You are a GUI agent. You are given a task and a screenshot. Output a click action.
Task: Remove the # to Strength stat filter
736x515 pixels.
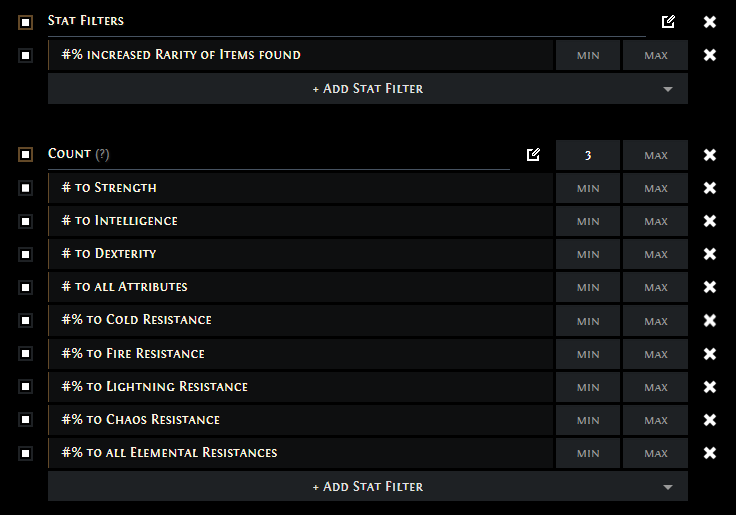[710, 188]
